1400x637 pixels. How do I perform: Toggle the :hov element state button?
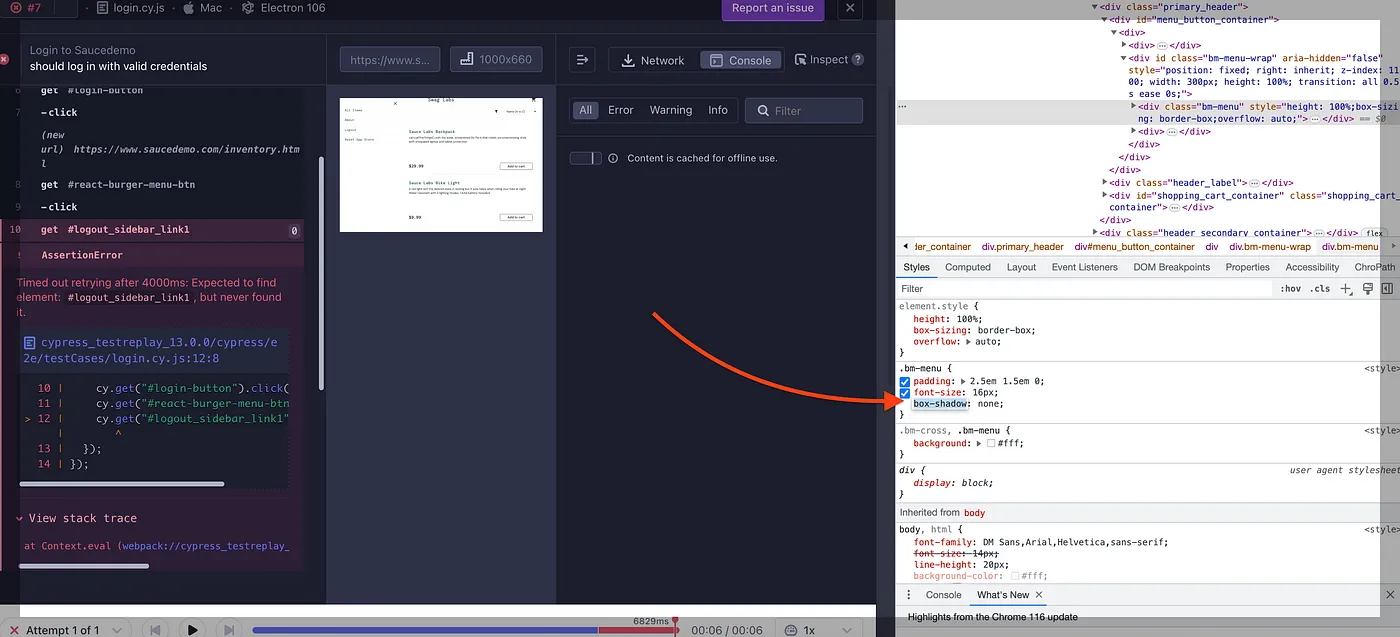tap(1291, 289)
